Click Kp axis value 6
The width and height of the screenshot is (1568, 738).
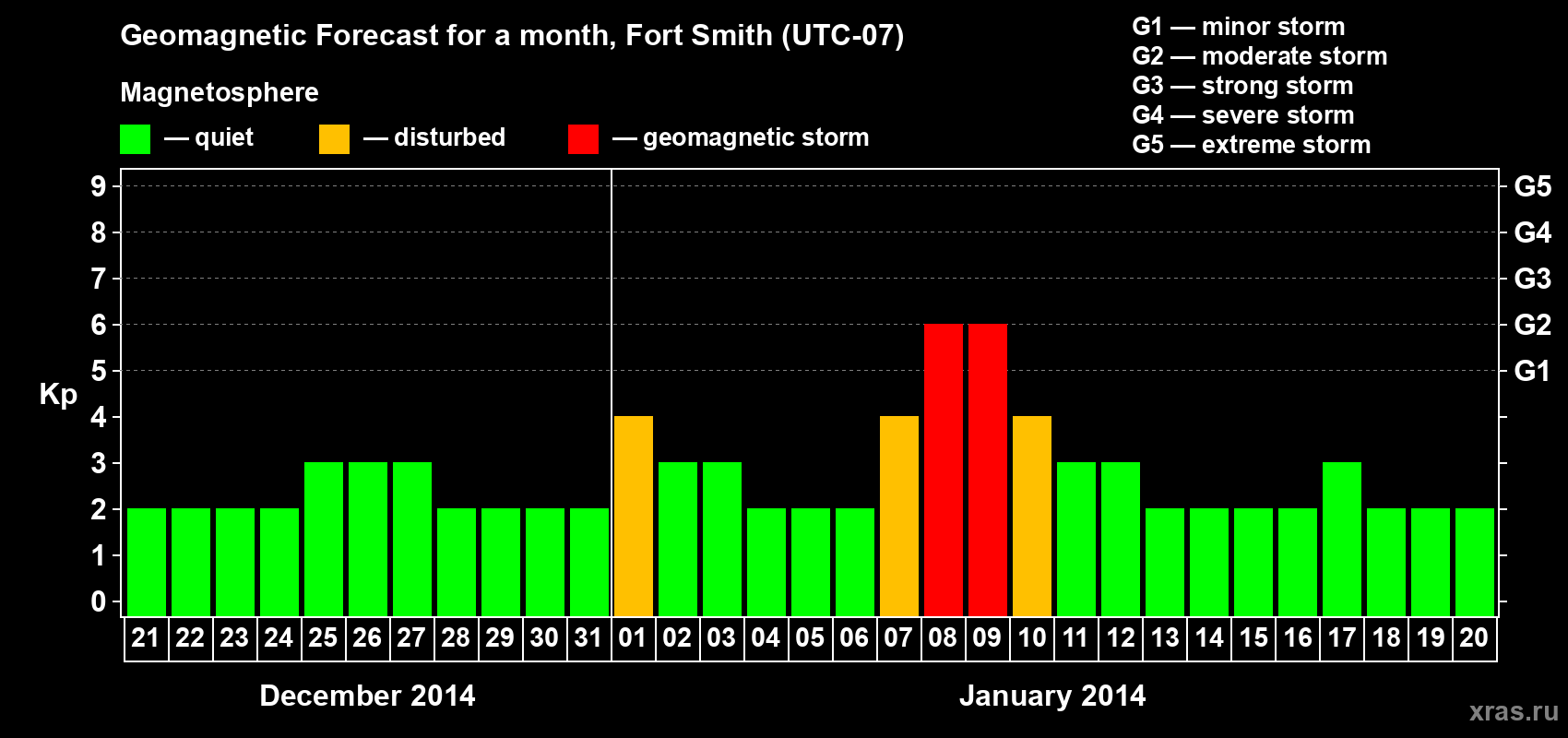tap(99, 325)
